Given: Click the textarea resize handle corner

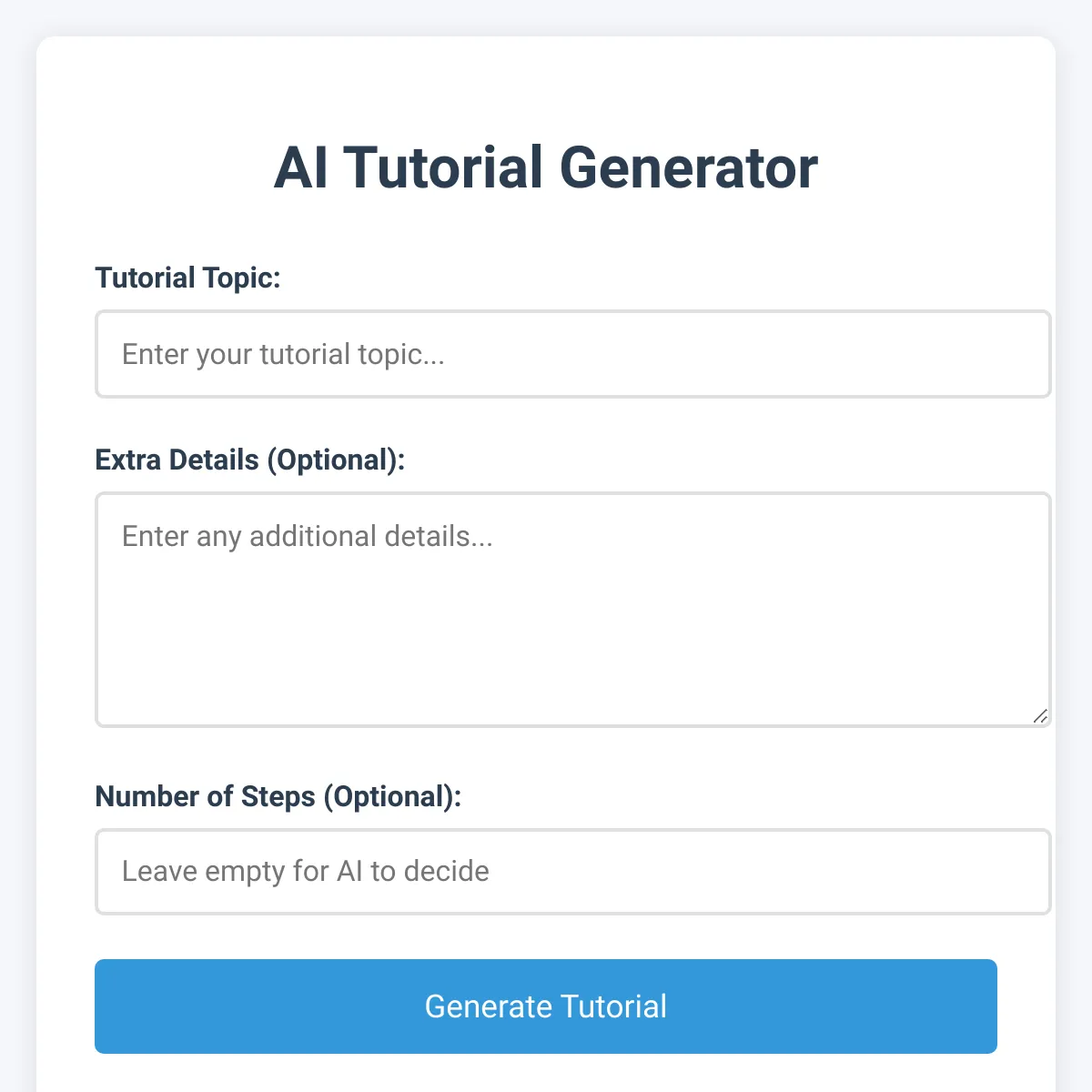Looking at the screenshot, I should 1040,716.
